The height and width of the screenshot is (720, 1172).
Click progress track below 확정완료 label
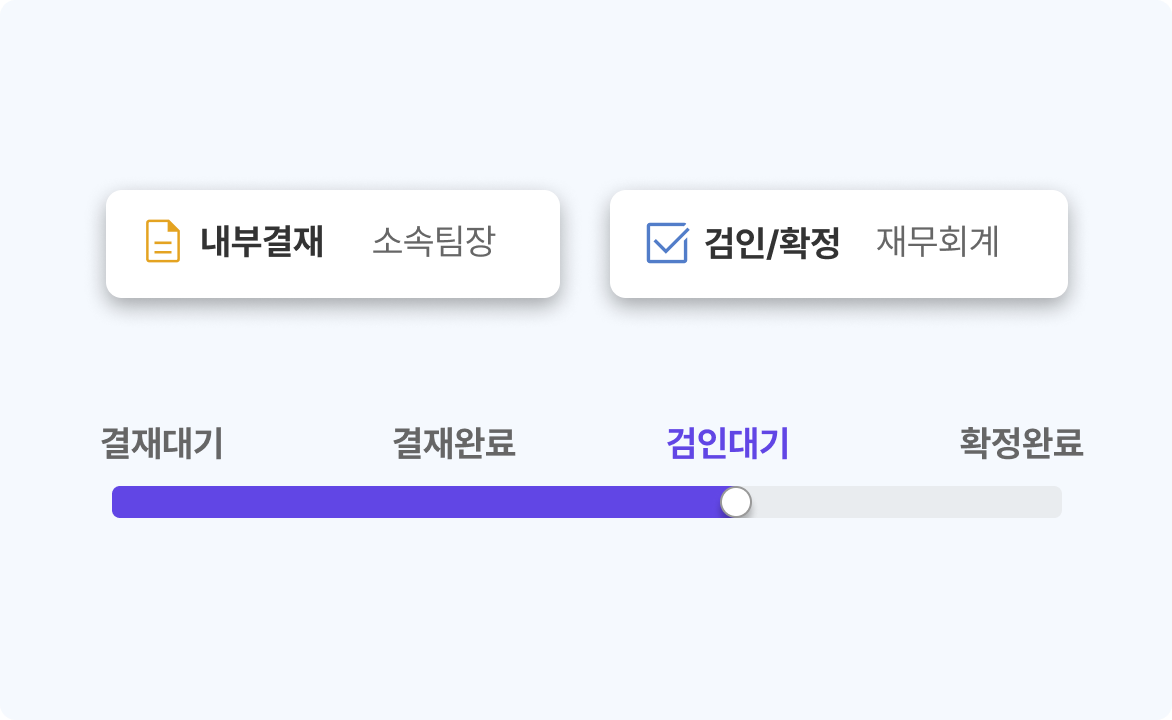click(x=1021, y=502)
